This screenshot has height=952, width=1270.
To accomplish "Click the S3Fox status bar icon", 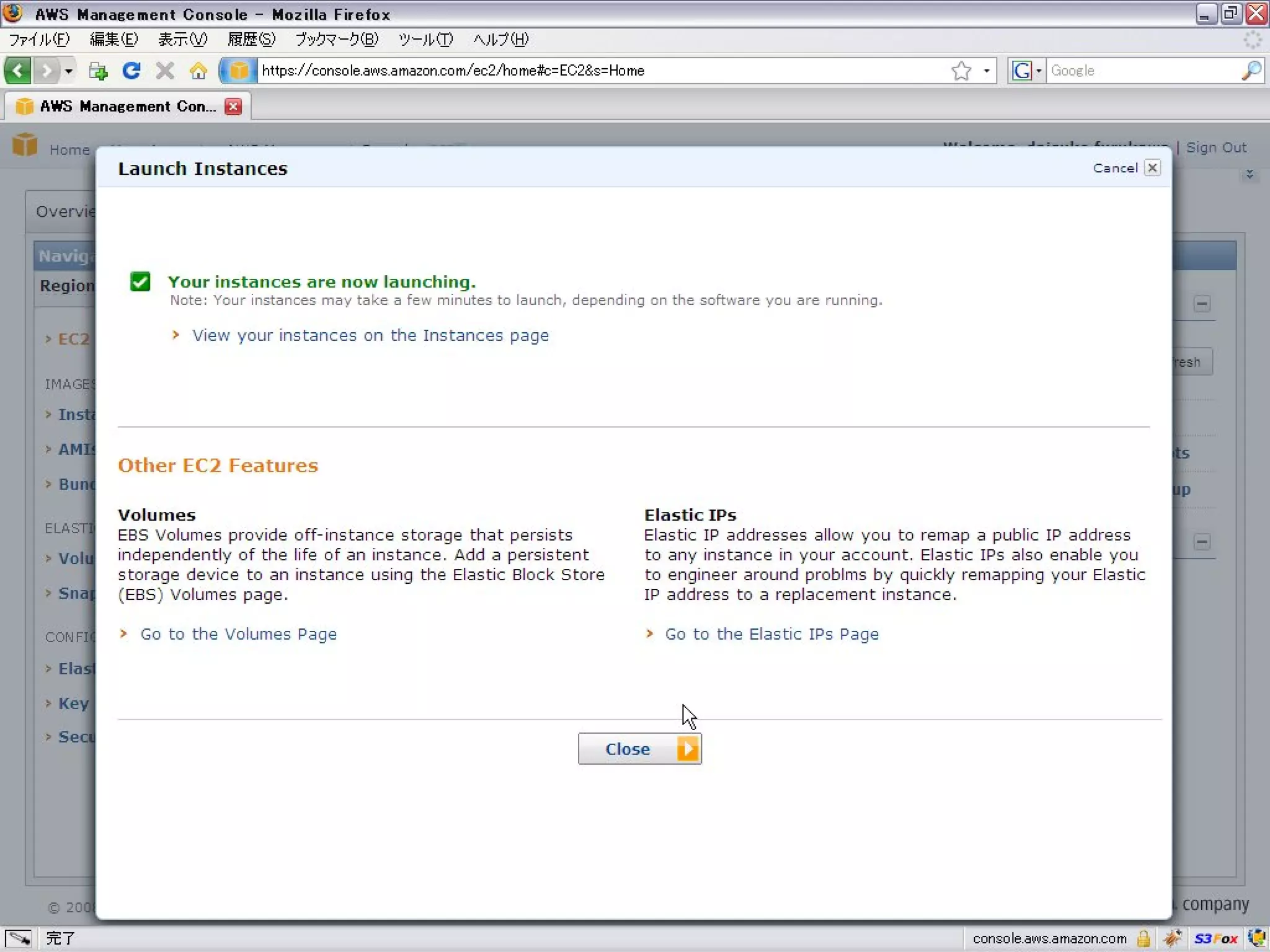I will 1215,938.
